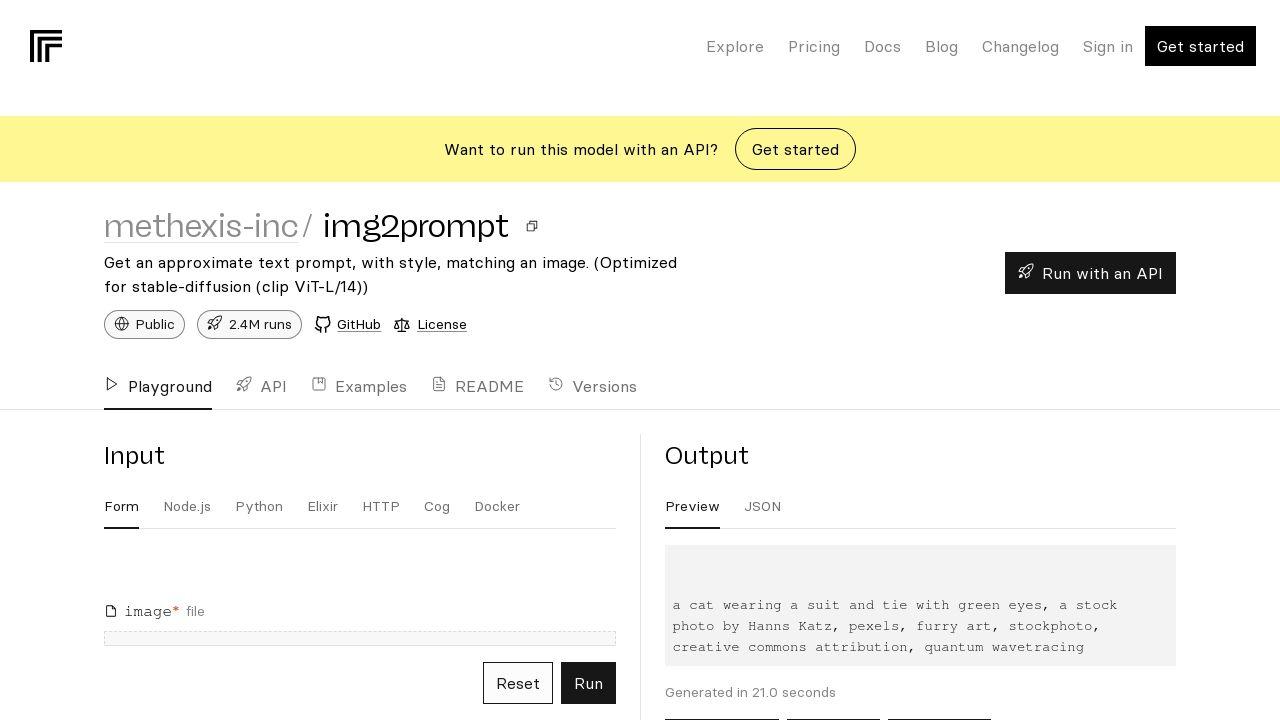Click the Public visibility badge
1280x720 pixels.
tap(144, 324)
